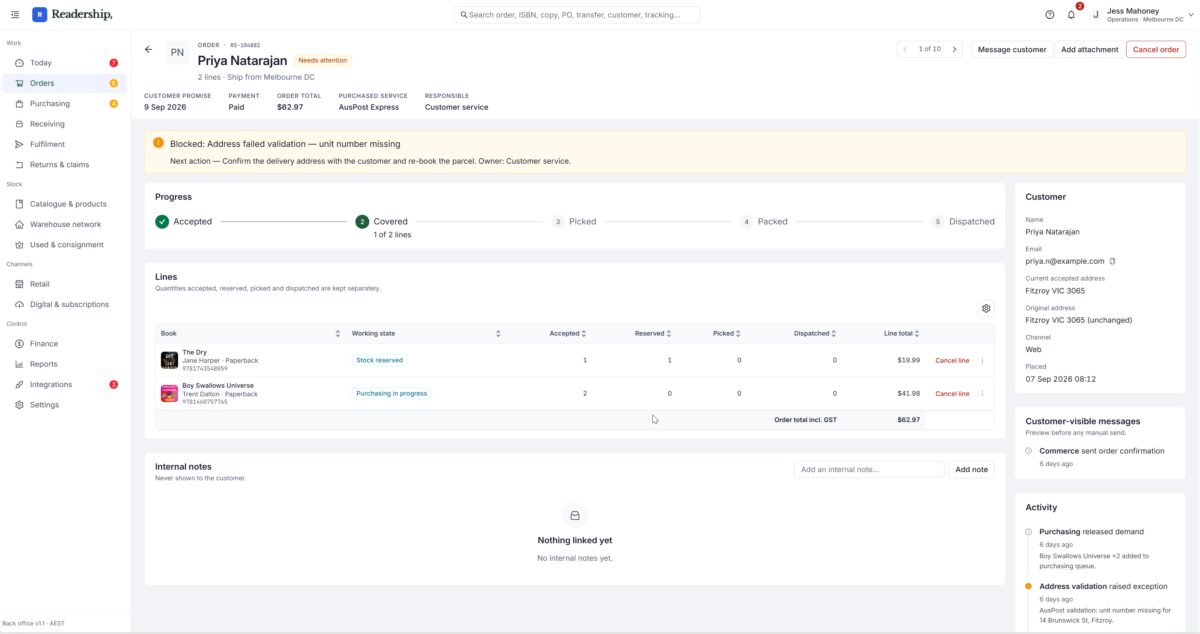The height and width of the screenshot is (634, 1200).
Task: Click The Dry book cover thumbnail
Action: pos(169,360)
